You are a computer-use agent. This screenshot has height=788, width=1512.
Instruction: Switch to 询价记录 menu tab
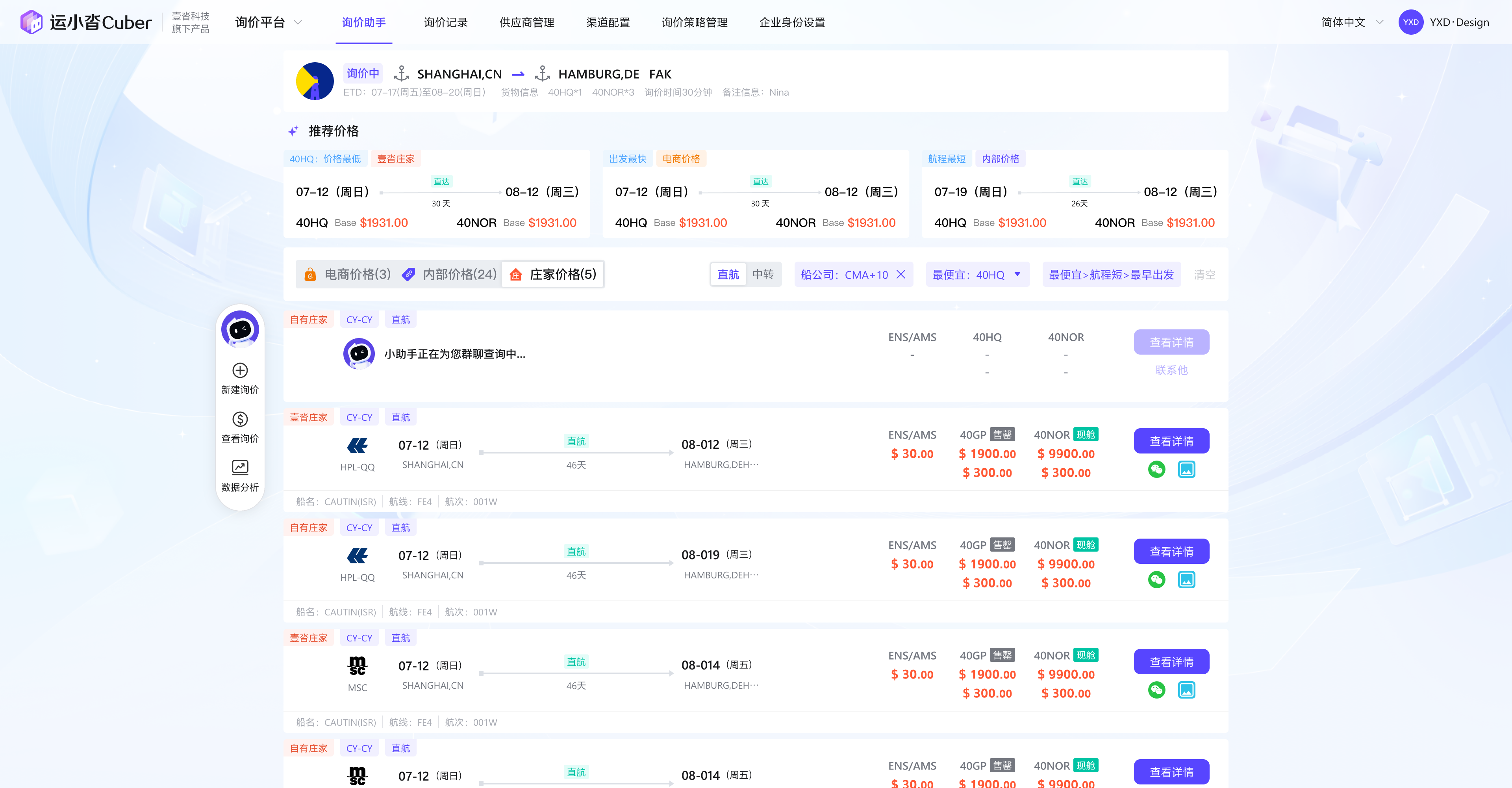pyautogui.click(x=445, y=22)
